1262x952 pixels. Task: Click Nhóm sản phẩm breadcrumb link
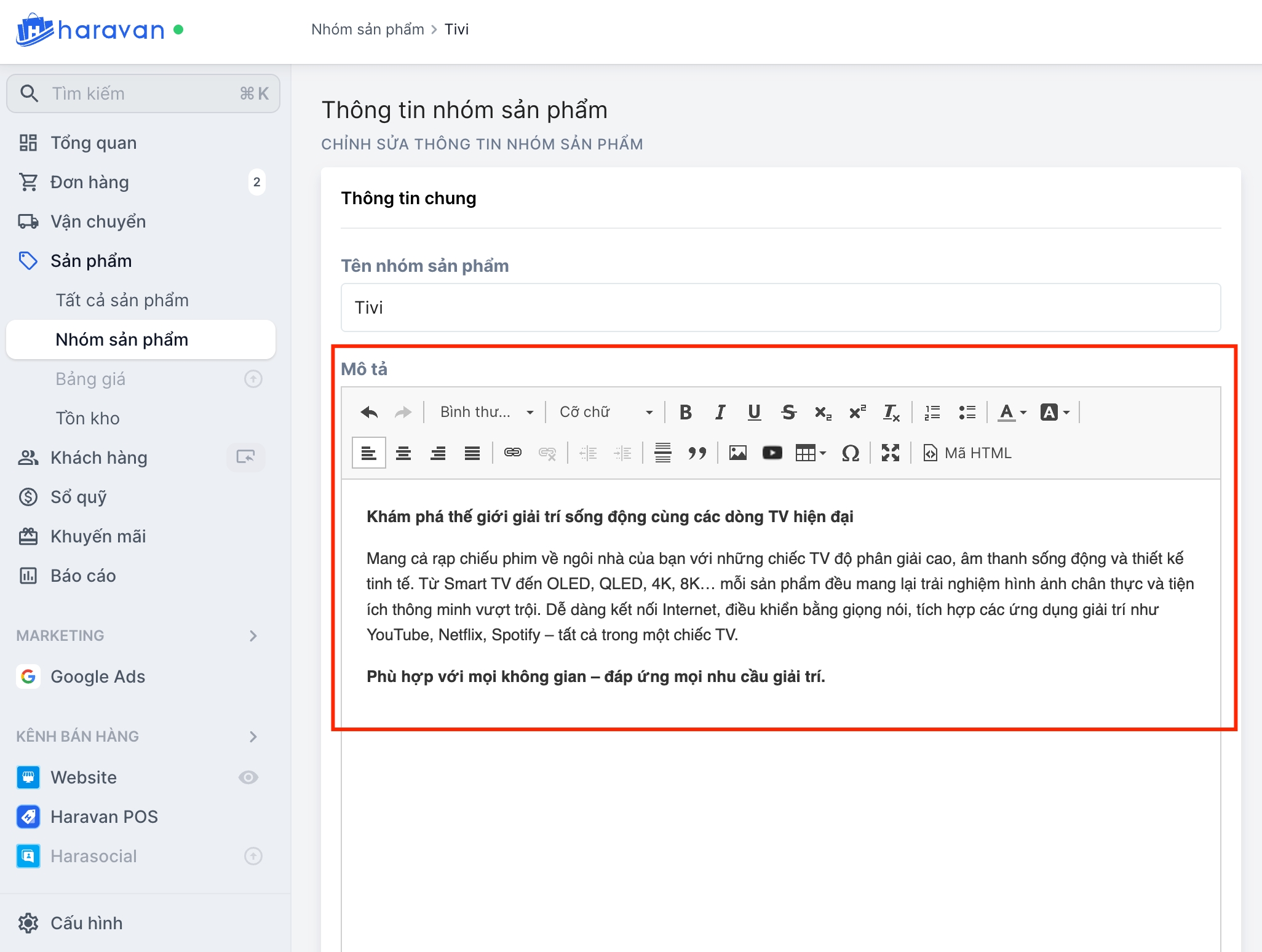pyautogui.click(x=367, y=30)
